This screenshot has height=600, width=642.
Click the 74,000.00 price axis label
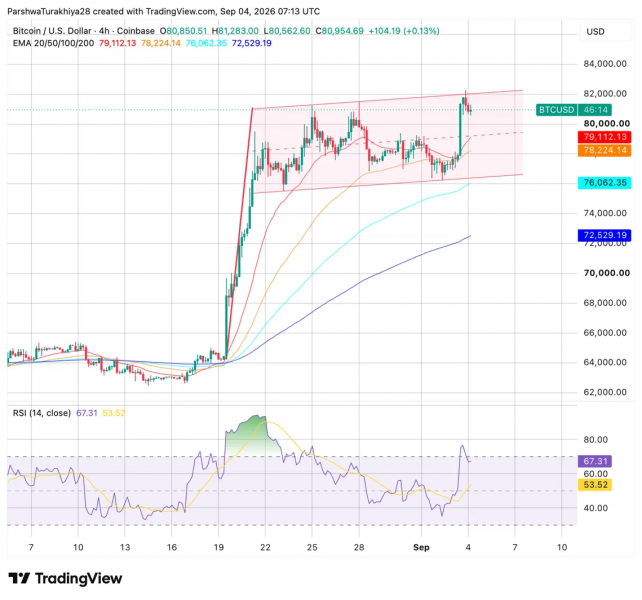605,213
